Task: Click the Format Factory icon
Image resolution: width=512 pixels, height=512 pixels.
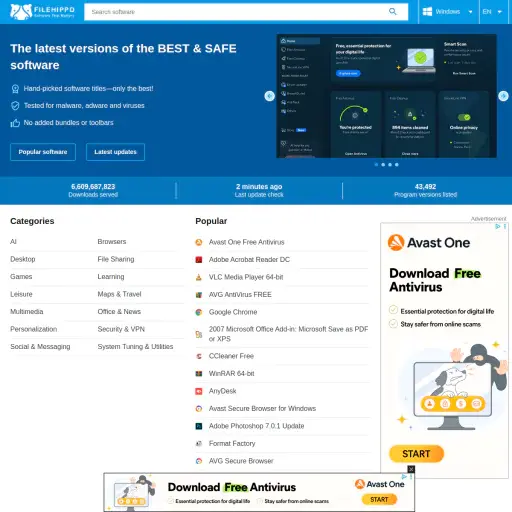Action: tap(199, 444)
